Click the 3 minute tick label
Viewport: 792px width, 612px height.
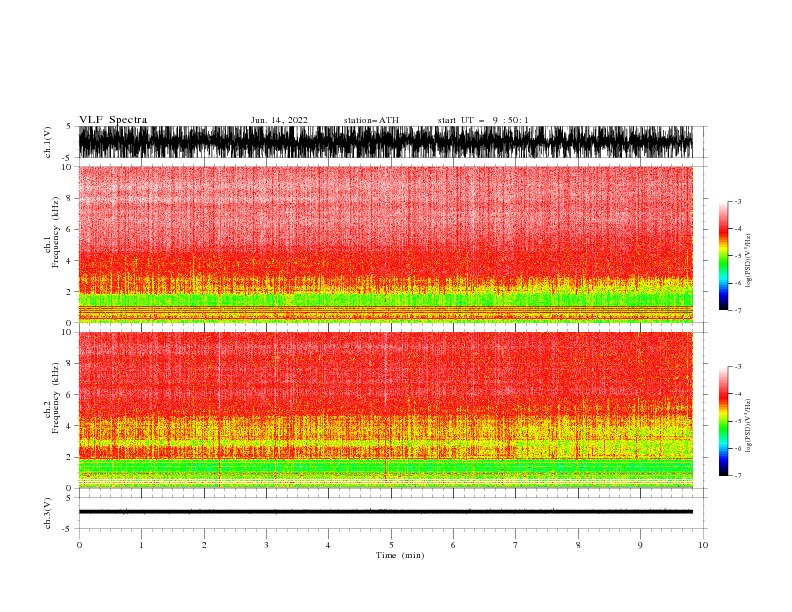(266, 545)
